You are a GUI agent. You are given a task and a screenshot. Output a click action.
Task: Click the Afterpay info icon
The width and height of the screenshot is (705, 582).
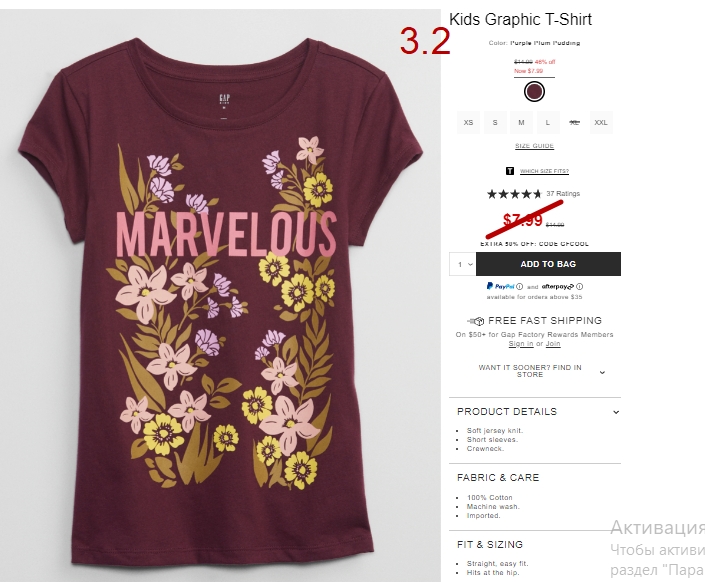[x=580, y=287]
